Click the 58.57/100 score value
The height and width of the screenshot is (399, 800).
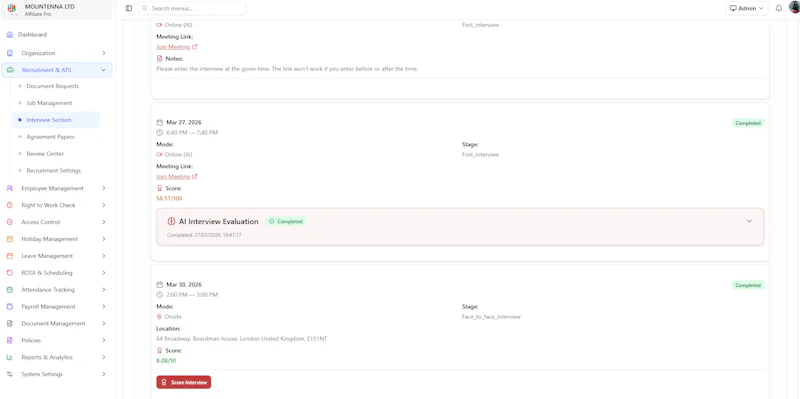(x=169, y=198)
